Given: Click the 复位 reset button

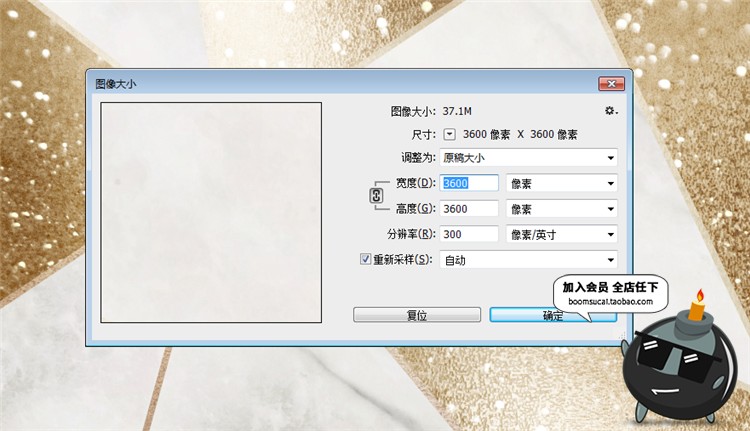Looking at the screenshot, I should coord(417,315).
